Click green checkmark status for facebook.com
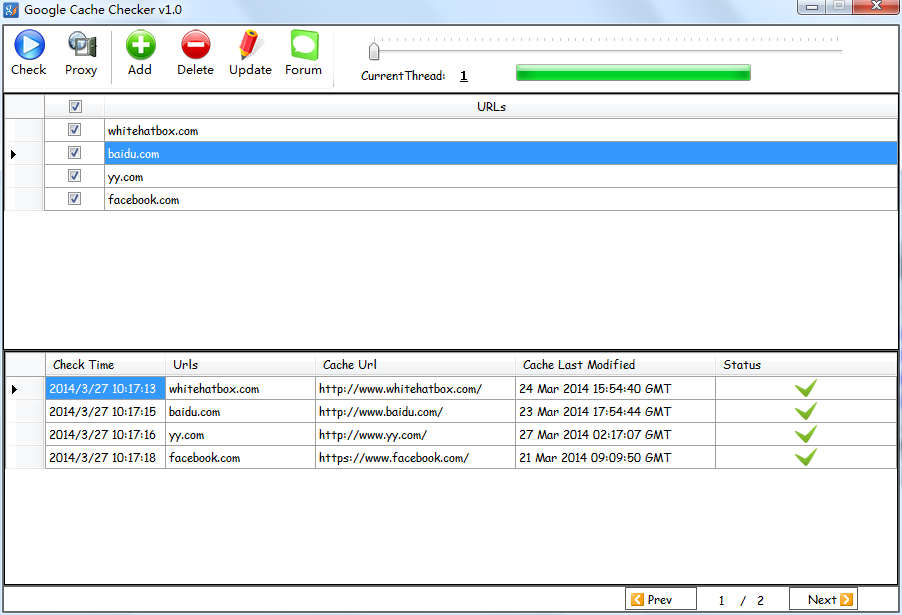The height and width of the screenshot is (615, 902). click(x=806, y=457)
